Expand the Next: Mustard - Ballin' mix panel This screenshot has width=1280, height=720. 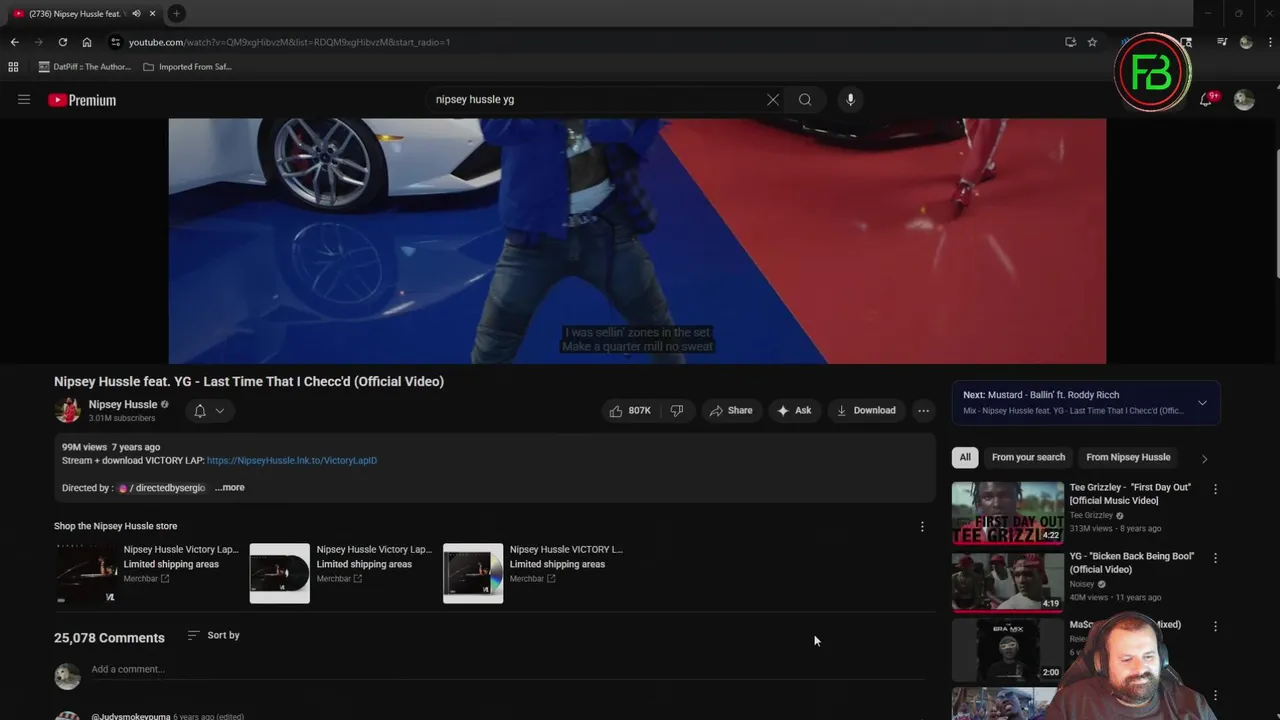pyautogui.click(x=1202, y=403)
